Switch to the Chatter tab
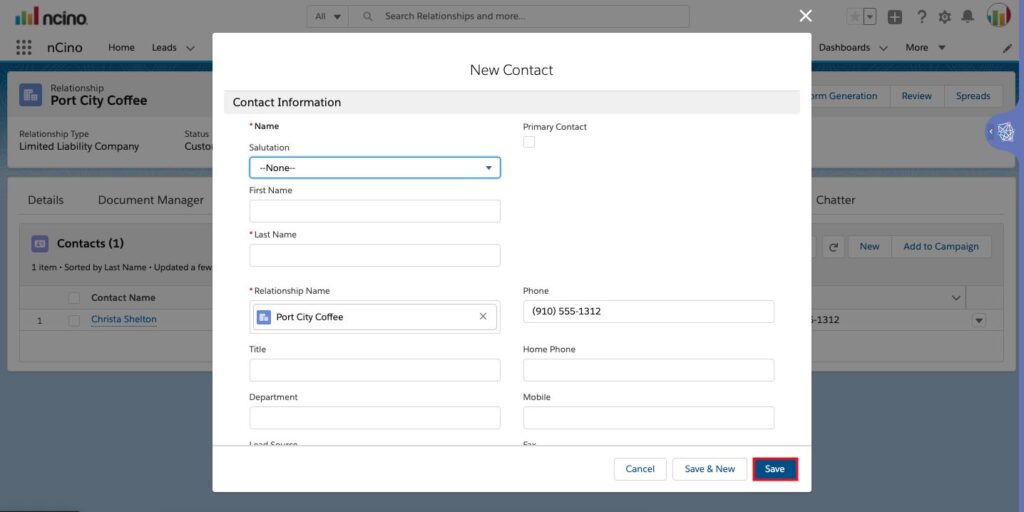The height and width of the screenshot is (512, 1024). coord(835,200)
